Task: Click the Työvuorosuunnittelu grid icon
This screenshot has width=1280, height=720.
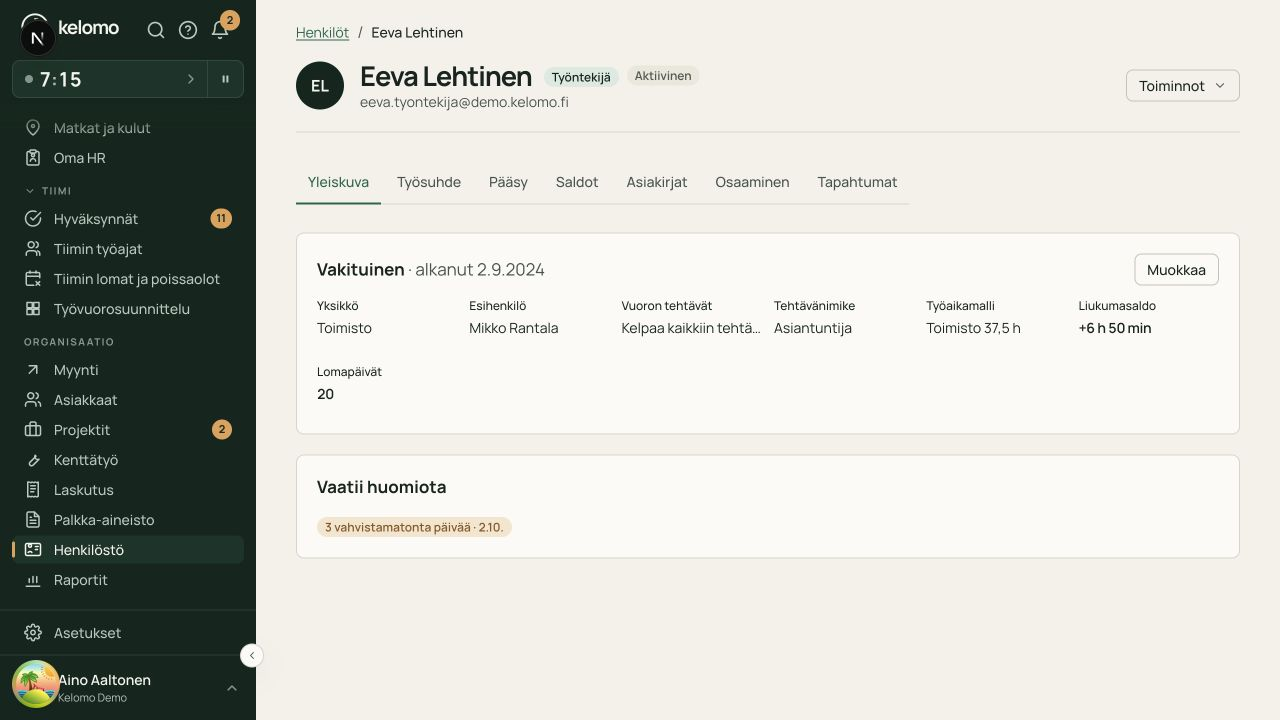Action: pyautogui.click(x=33, y=309)
